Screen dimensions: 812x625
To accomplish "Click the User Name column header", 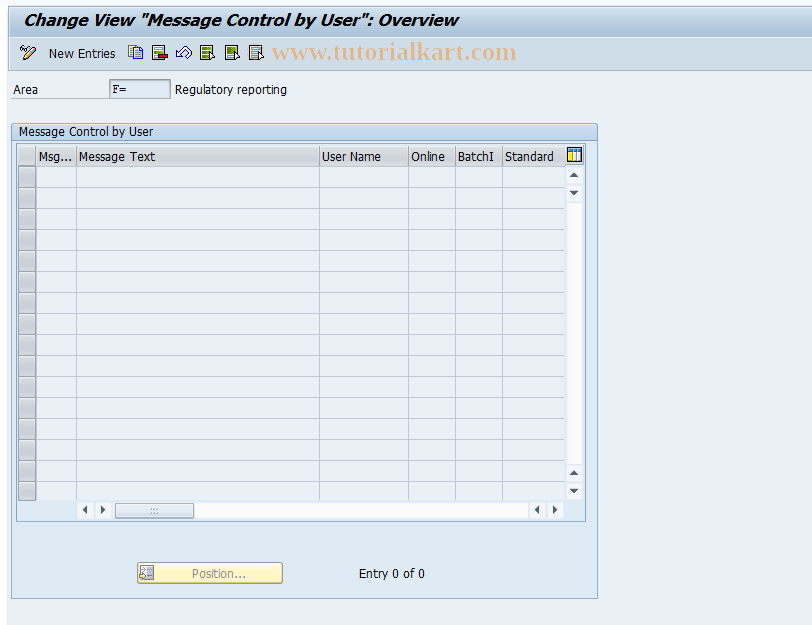I will pos(364,156).
